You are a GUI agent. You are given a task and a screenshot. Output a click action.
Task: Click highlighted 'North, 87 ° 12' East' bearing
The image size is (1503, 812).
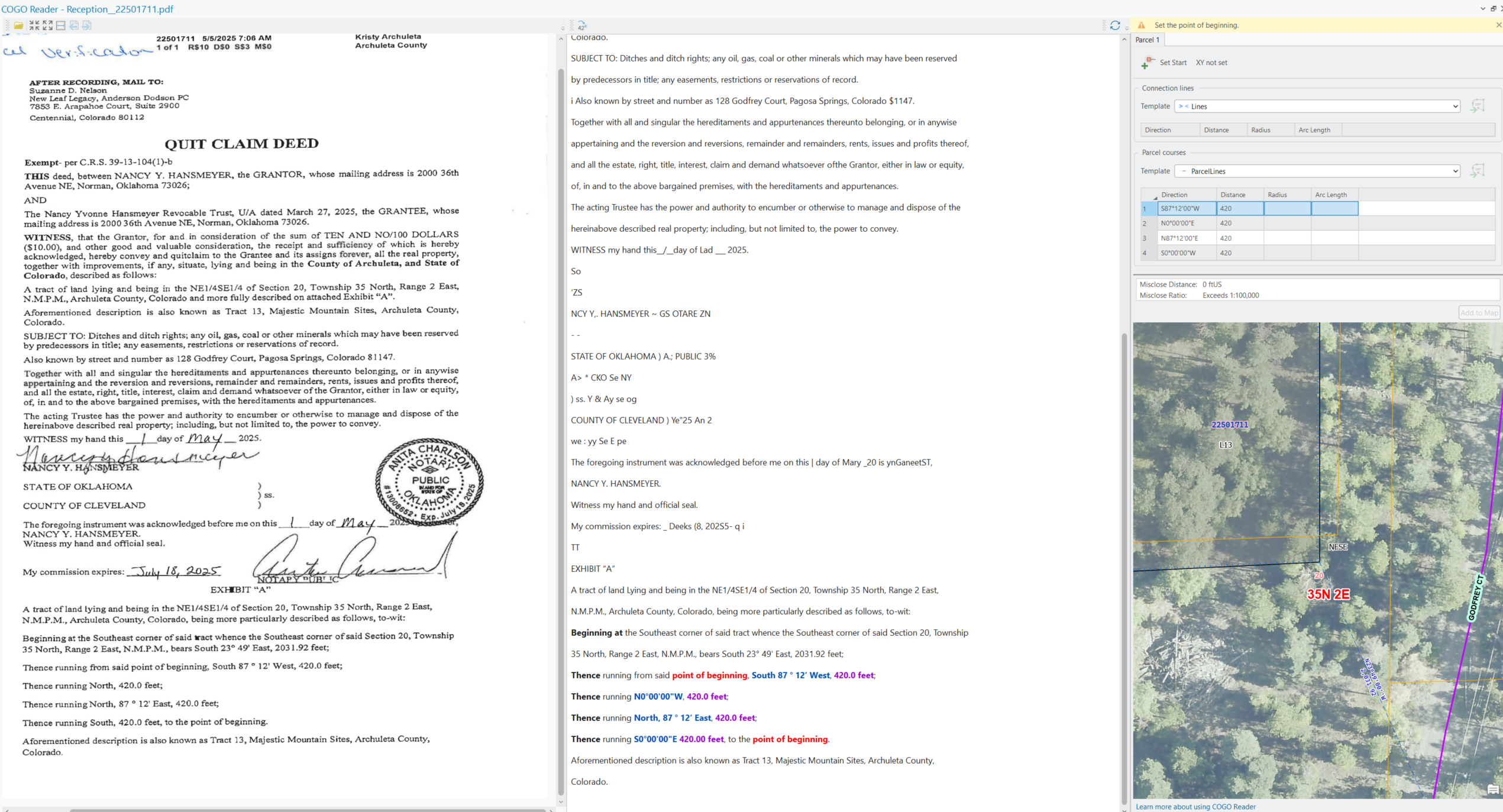coord(672,717)
